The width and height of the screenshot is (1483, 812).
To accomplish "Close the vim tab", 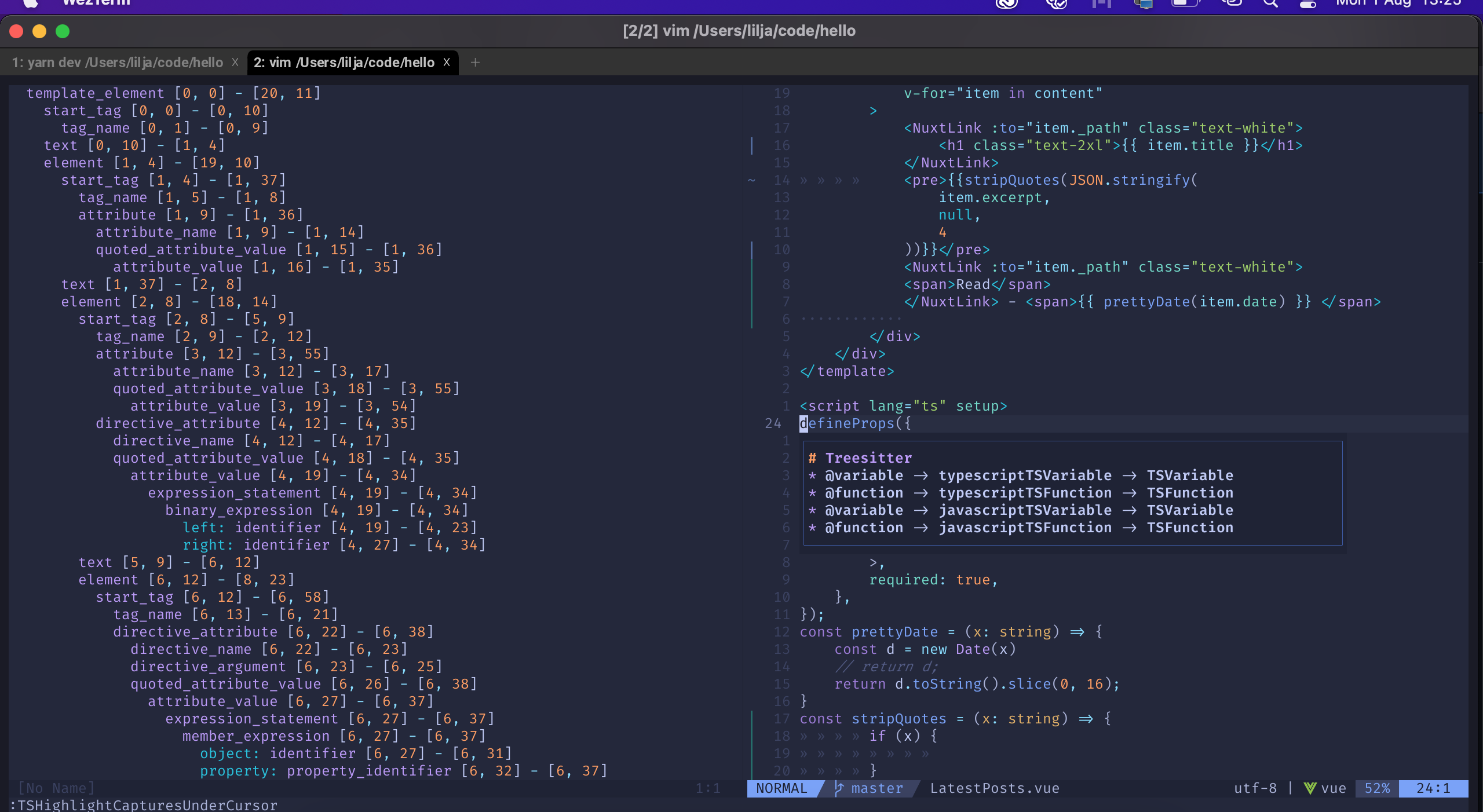I will coord(447,63).
